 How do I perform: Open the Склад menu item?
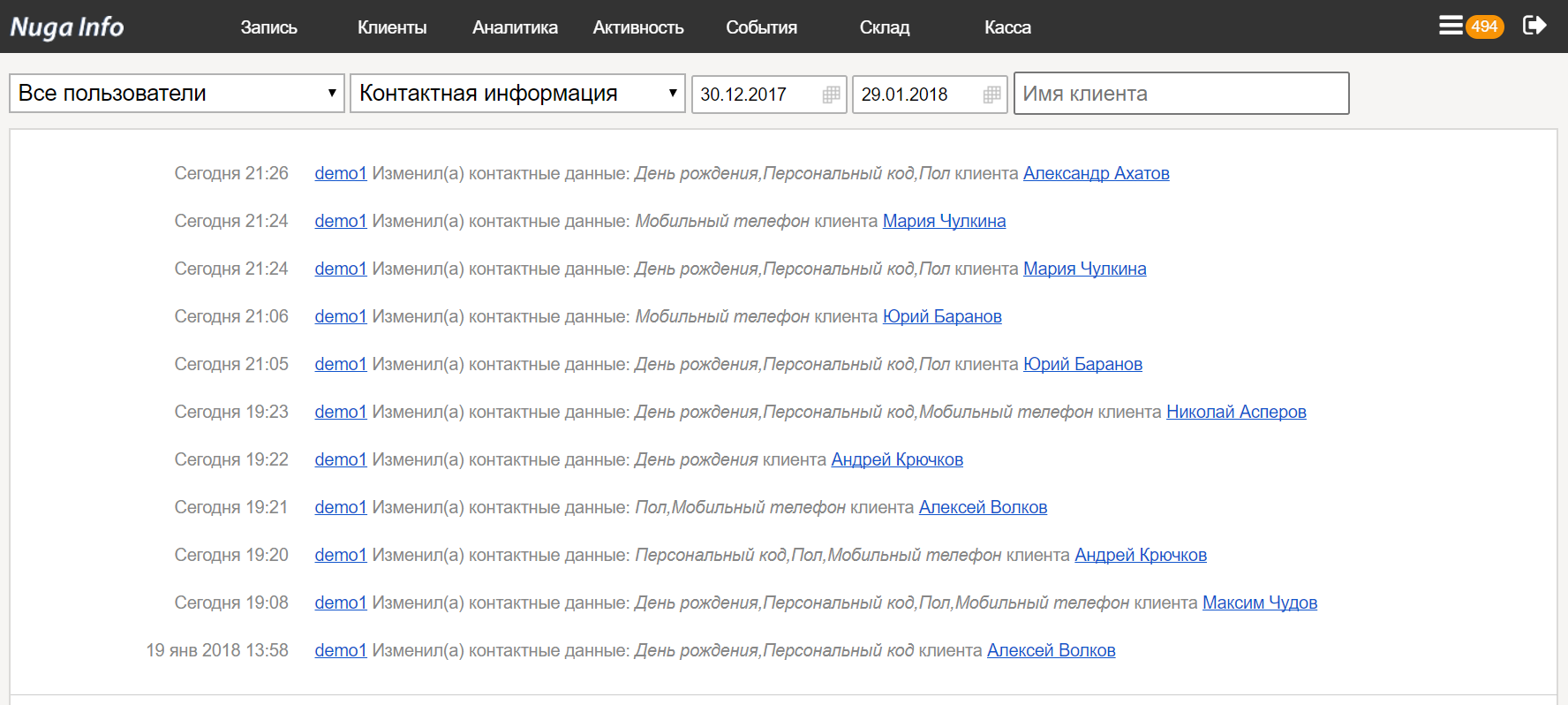coord(884,27)
